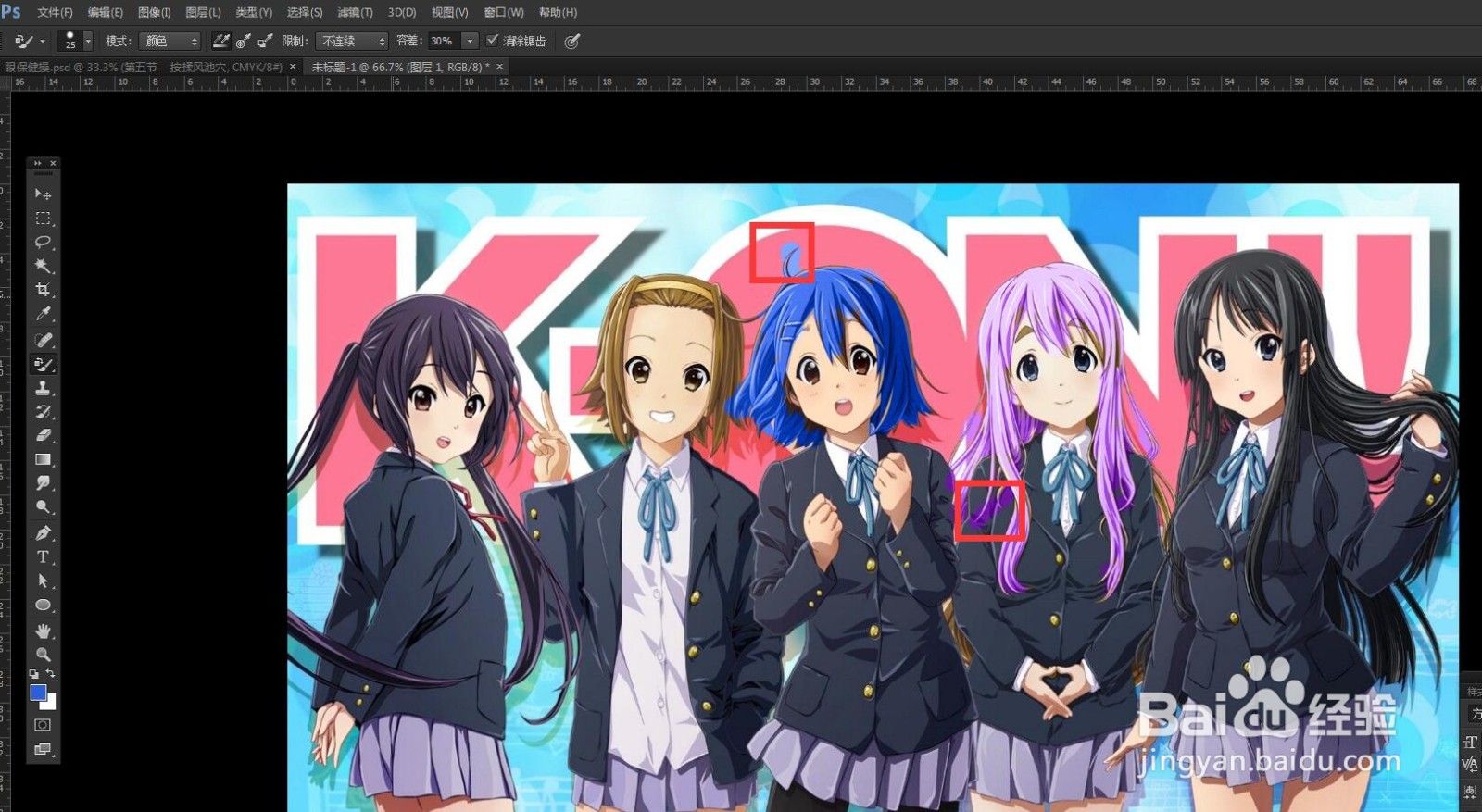
Task: Select the Smudge tool
Action: (x=43, y=483)
